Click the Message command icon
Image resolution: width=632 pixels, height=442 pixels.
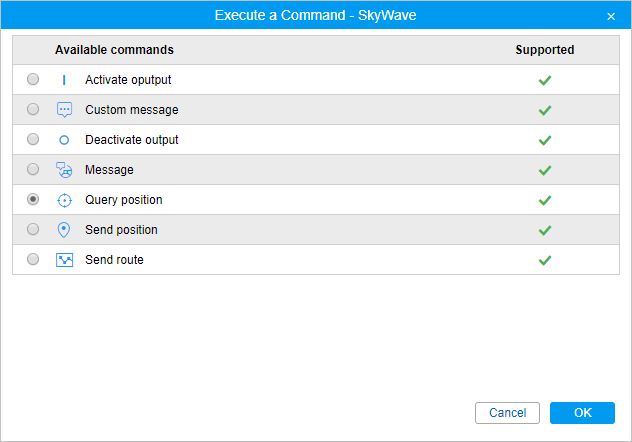click(x=64, y=170)
